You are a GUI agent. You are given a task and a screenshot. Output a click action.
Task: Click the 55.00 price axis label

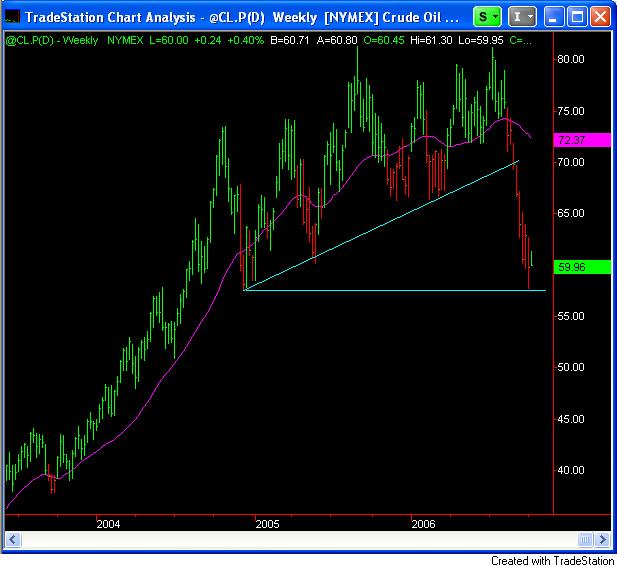[571, 316]
